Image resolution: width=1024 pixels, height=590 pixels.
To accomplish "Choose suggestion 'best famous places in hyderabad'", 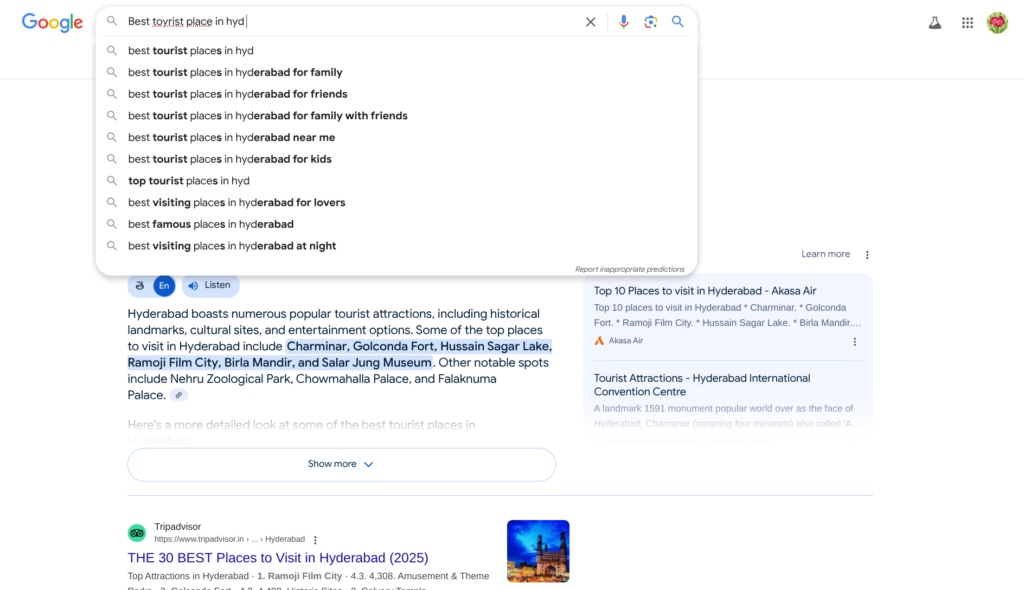I will coord(396,224).
